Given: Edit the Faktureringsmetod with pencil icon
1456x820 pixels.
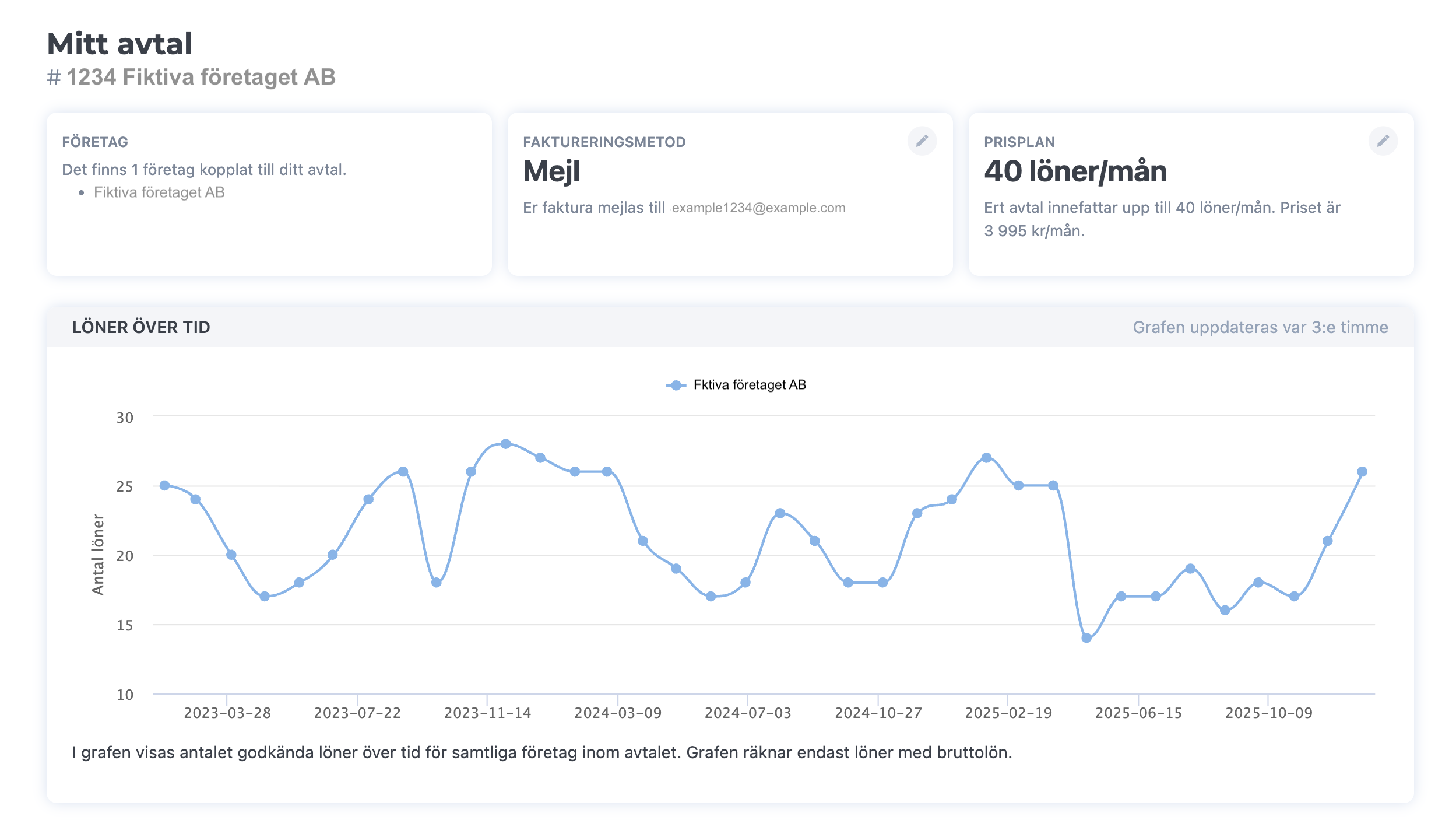Looking at the screenshot, I should pyautogui.click(x=922, y=141).
